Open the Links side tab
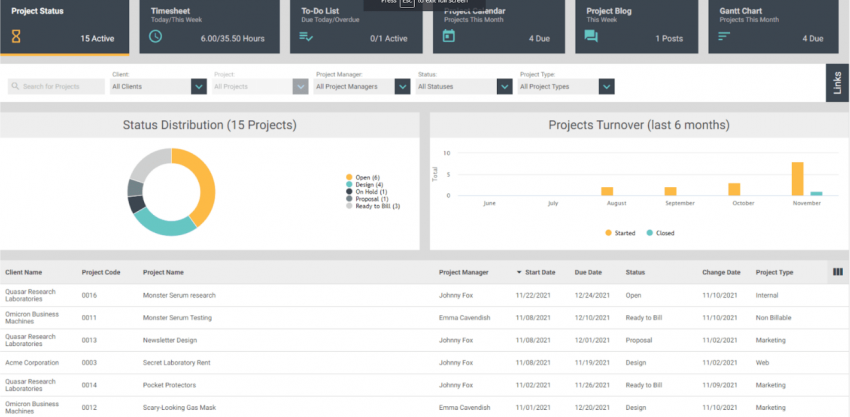Screen dimensions: 850x417 (x=837, y=84)
